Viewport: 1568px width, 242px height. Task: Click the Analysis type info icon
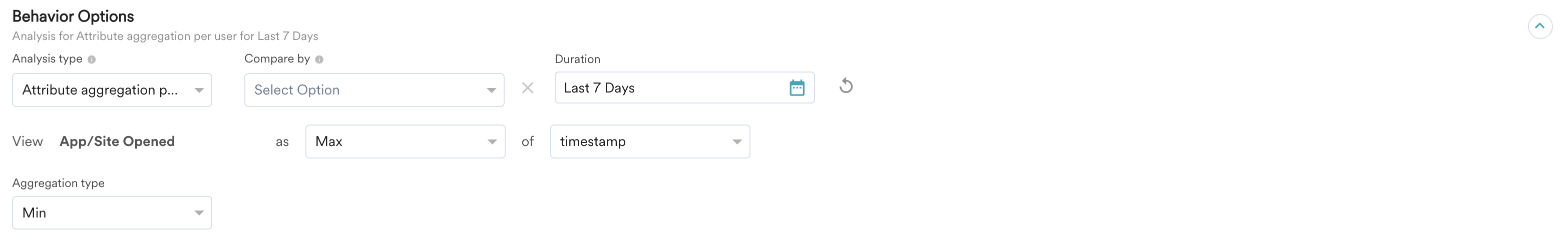[91, 59]
